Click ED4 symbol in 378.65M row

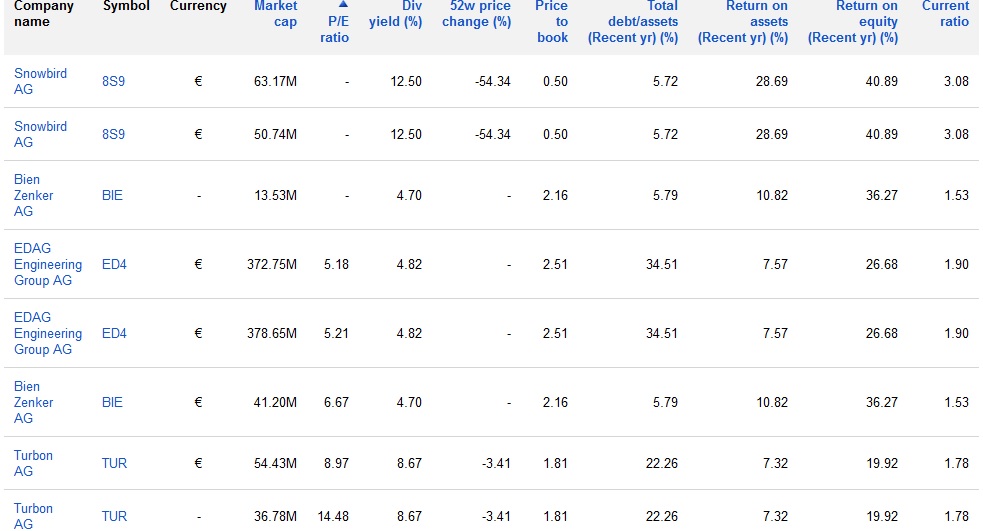tap(114, 334)
